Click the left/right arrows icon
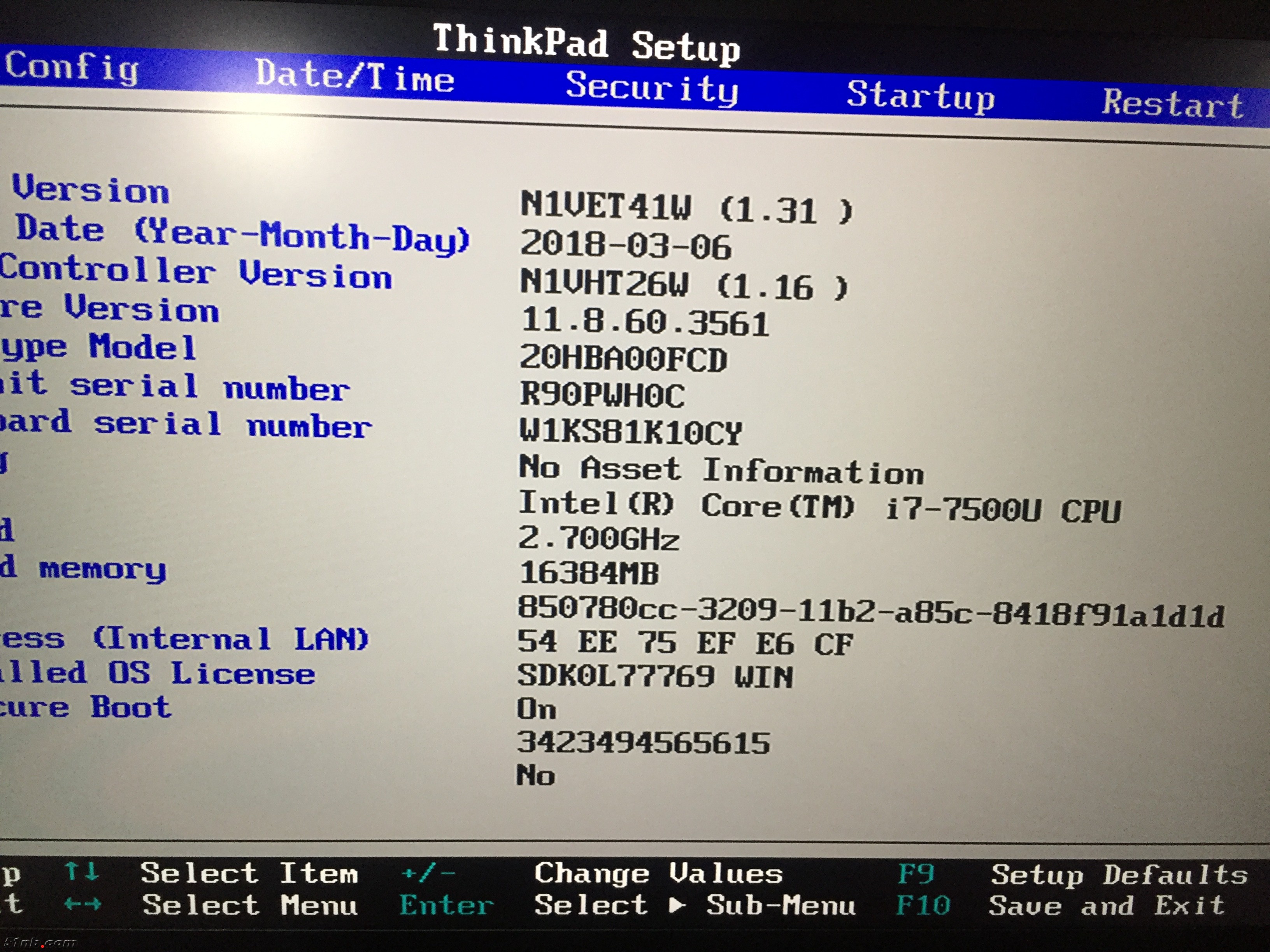 tap(82, 904)
